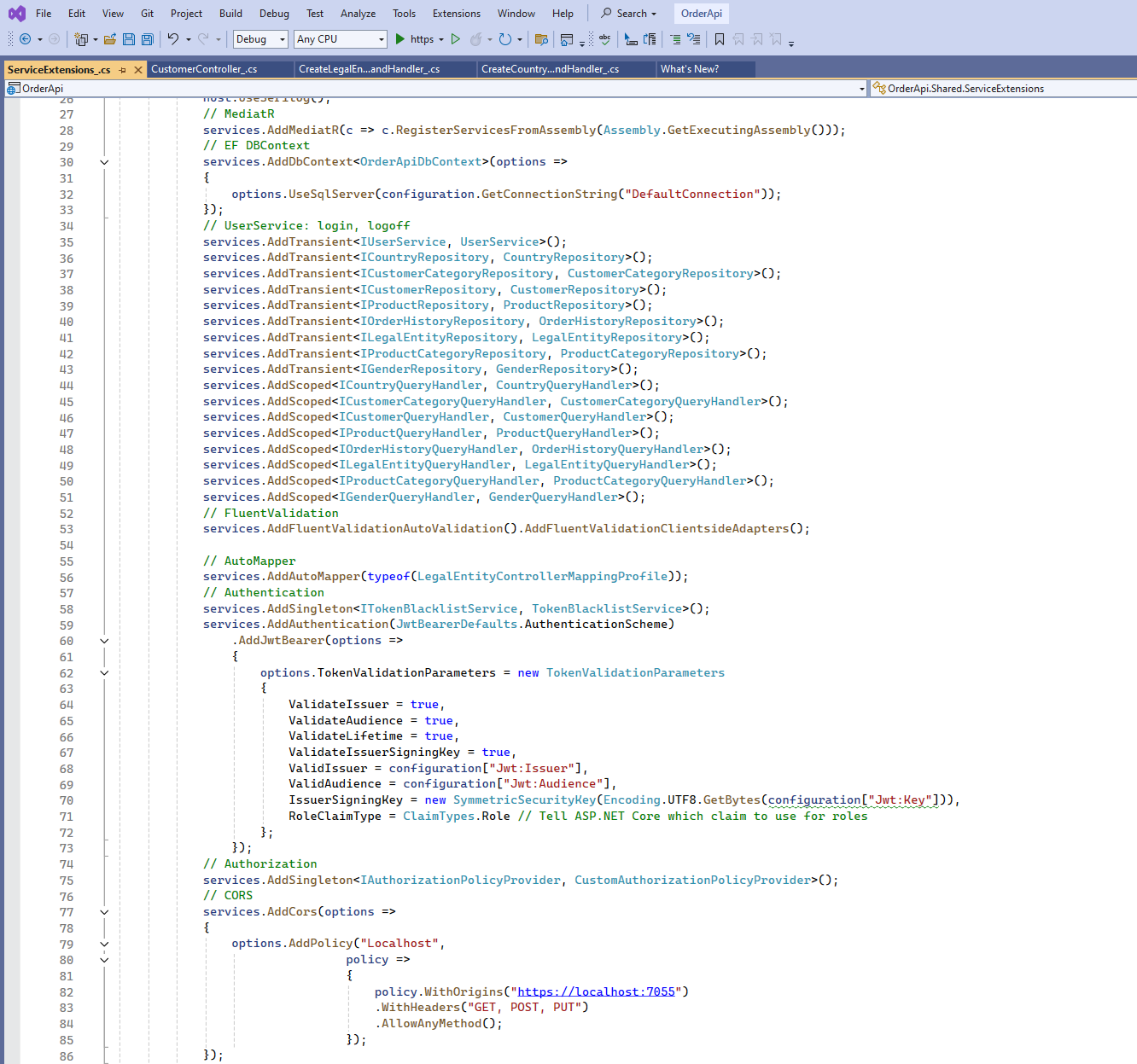This screenshot has width=1137, height=1064.
Task: Open the Debug configuration dropdown
Action: point(261,39)
